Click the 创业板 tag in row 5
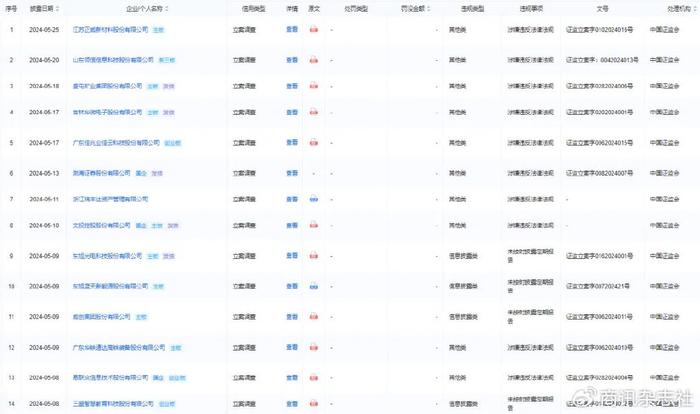Screen dimensions: 700x414 173,143
